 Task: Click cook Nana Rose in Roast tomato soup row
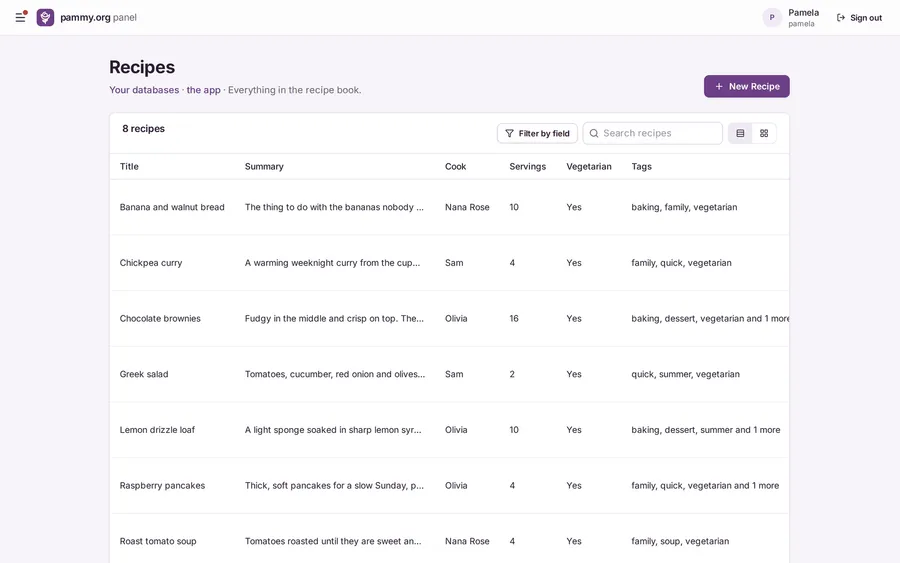(x=467, y=541)
